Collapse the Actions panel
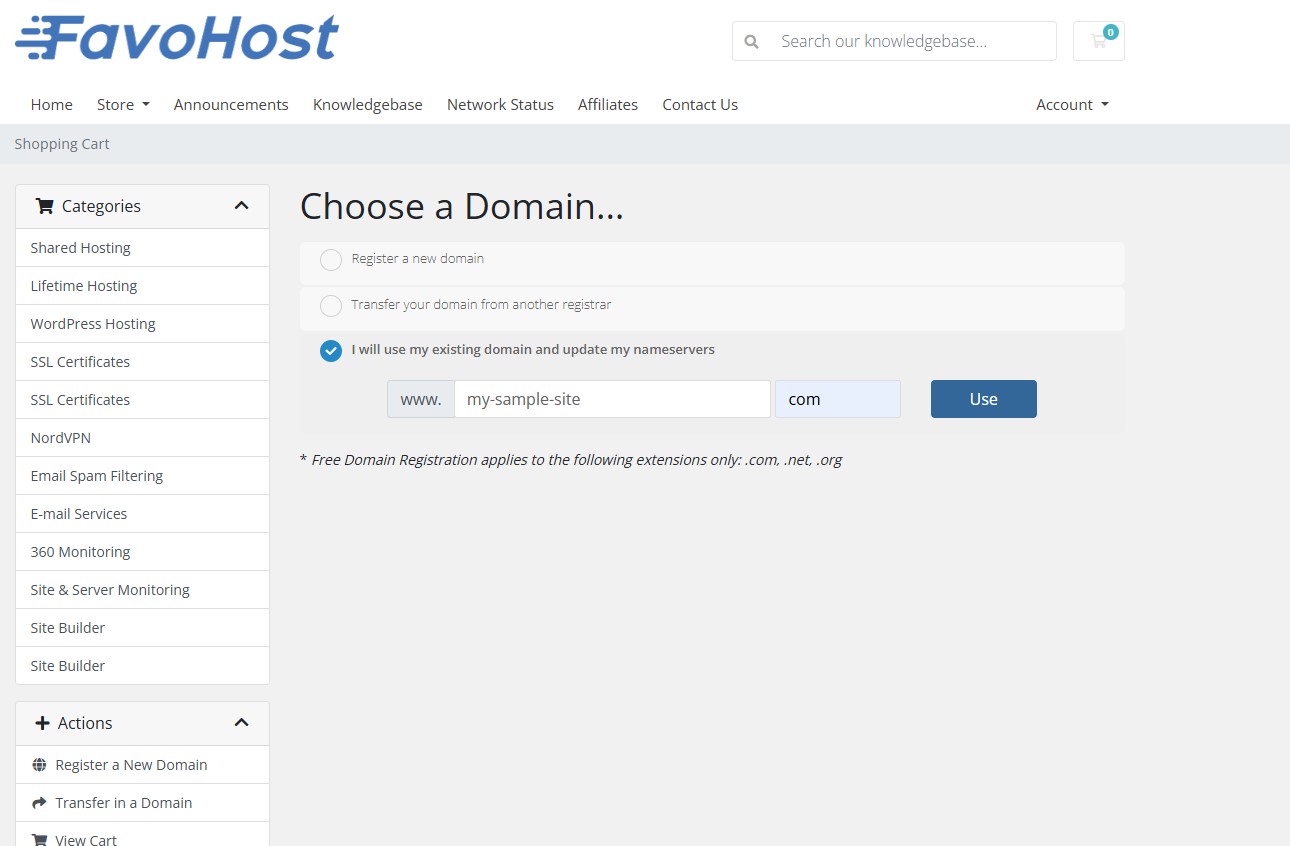The width and height of the screenshot is (1290, 846). (x=241, y=722)
